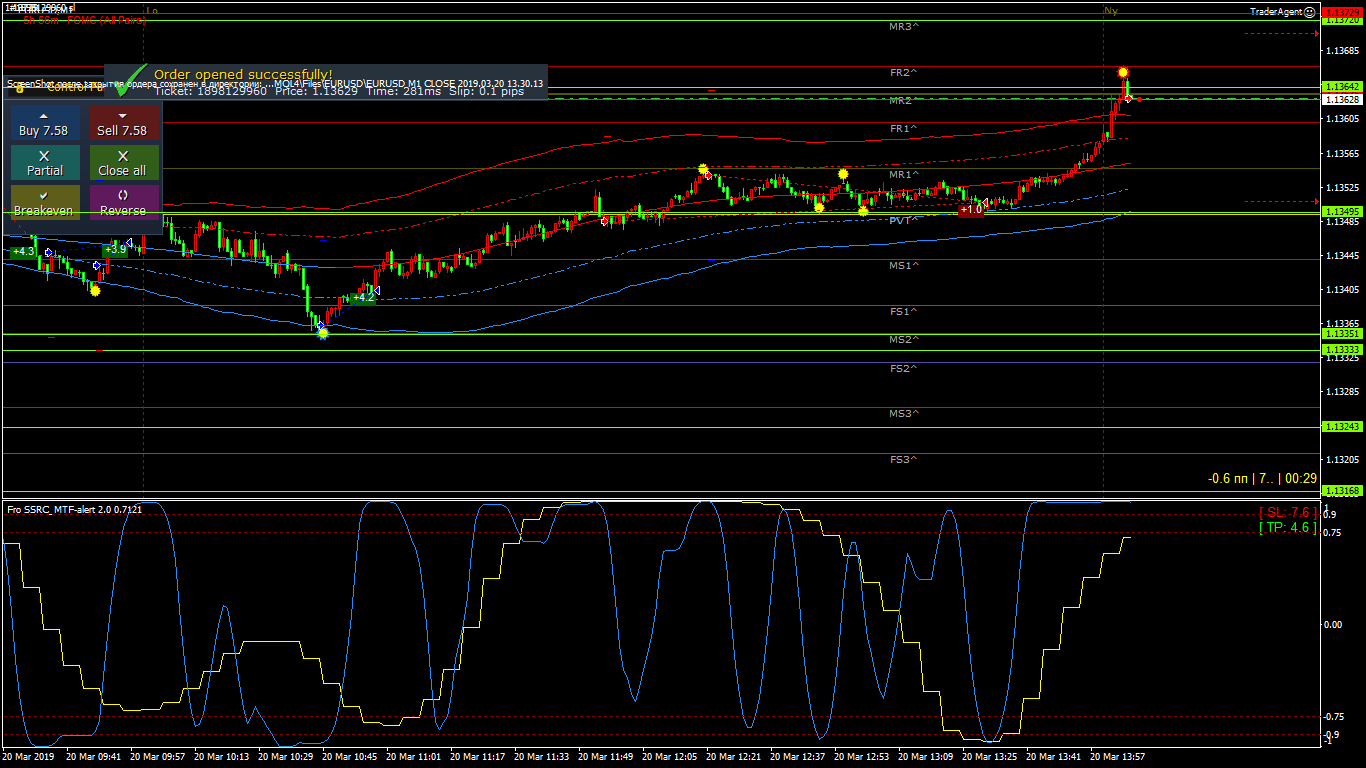1366x768 pixels.
Task: Click the MS1^ pivot level label
Action: pos(904,266)
